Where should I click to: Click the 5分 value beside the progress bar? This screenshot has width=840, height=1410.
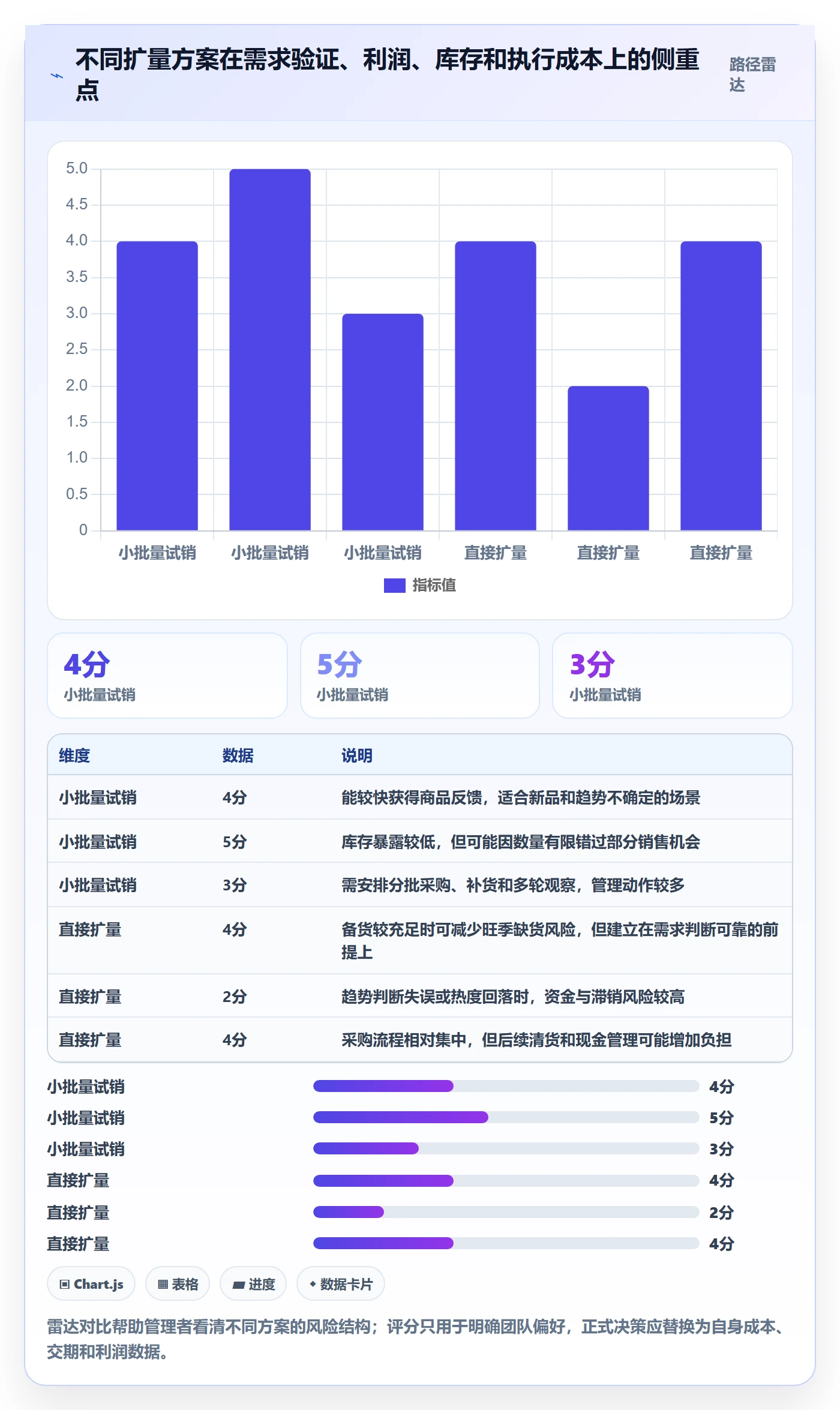(722, 1118)
